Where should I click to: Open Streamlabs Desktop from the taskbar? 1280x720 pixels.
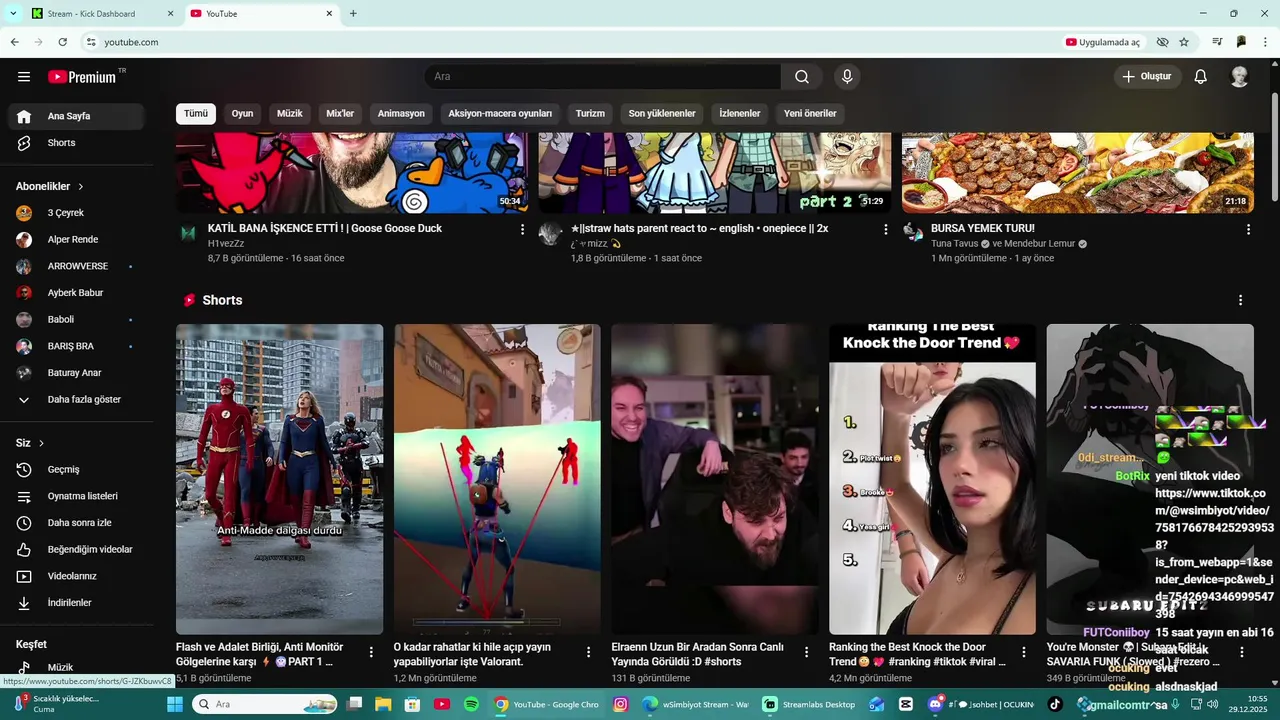[810, 704]
